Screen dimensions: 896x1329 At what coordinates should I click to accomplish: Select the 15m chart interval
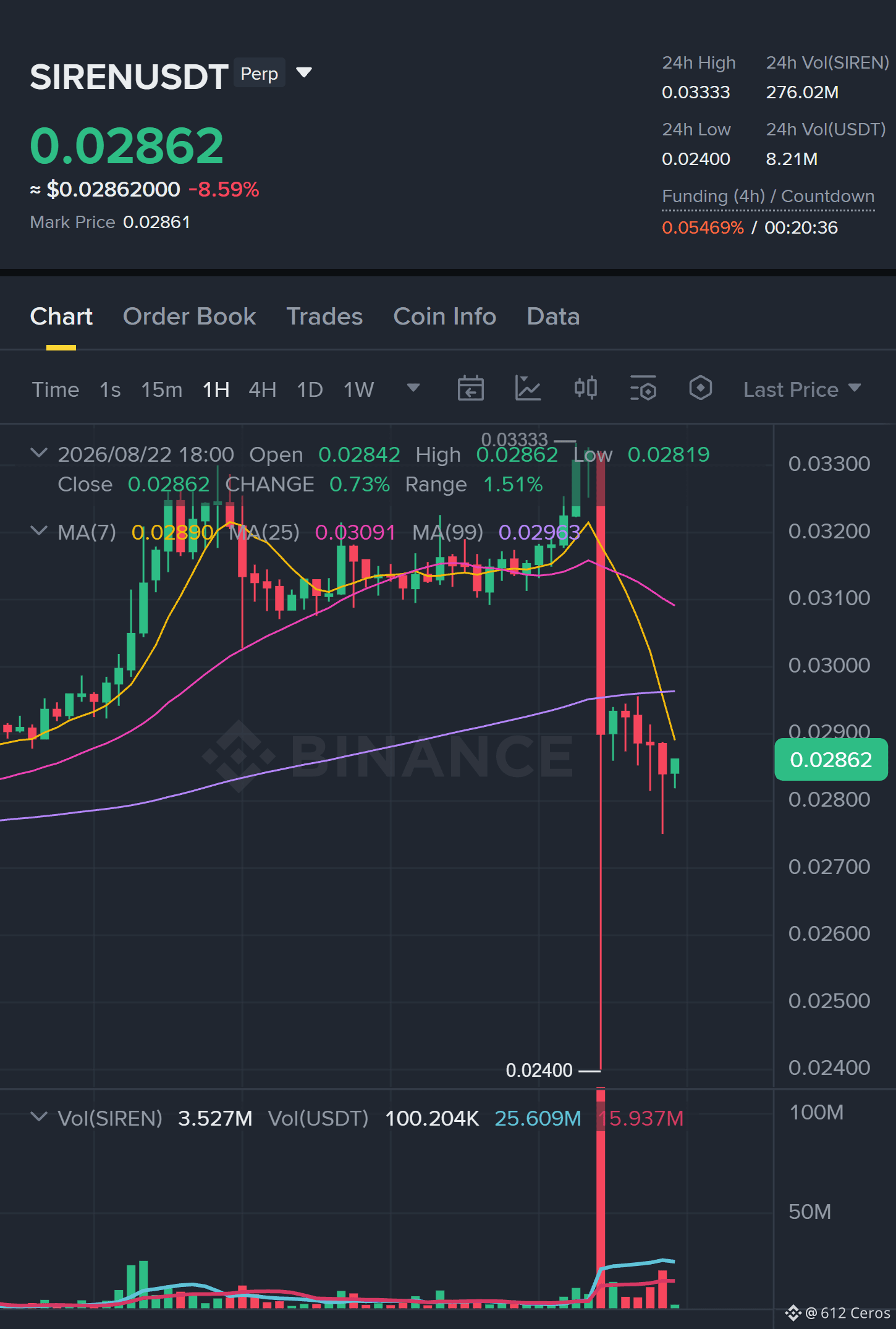[x=162, y=389]
